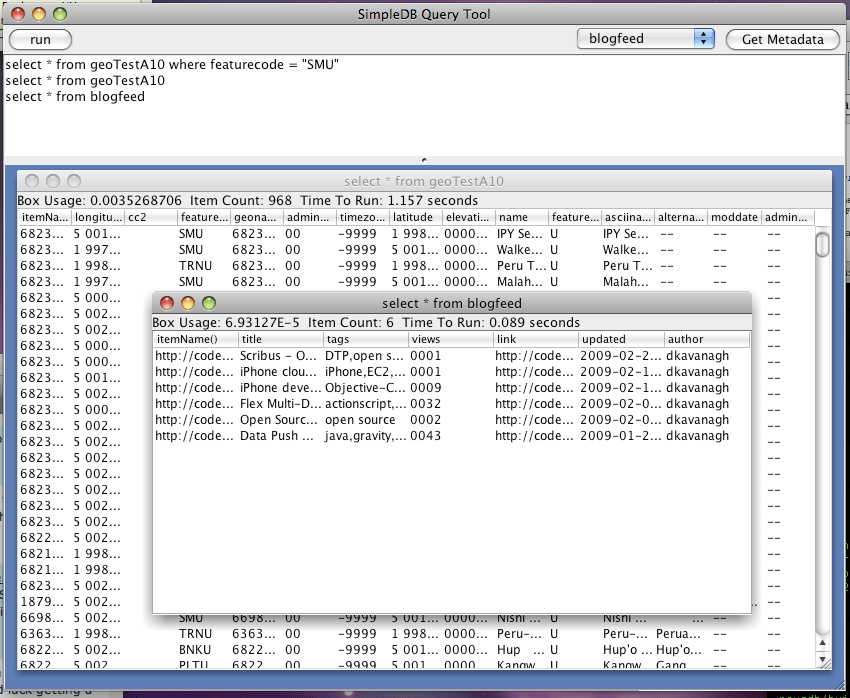Click the Get Metadata button
Screen dimensions: 850x698
coord(782,40)
